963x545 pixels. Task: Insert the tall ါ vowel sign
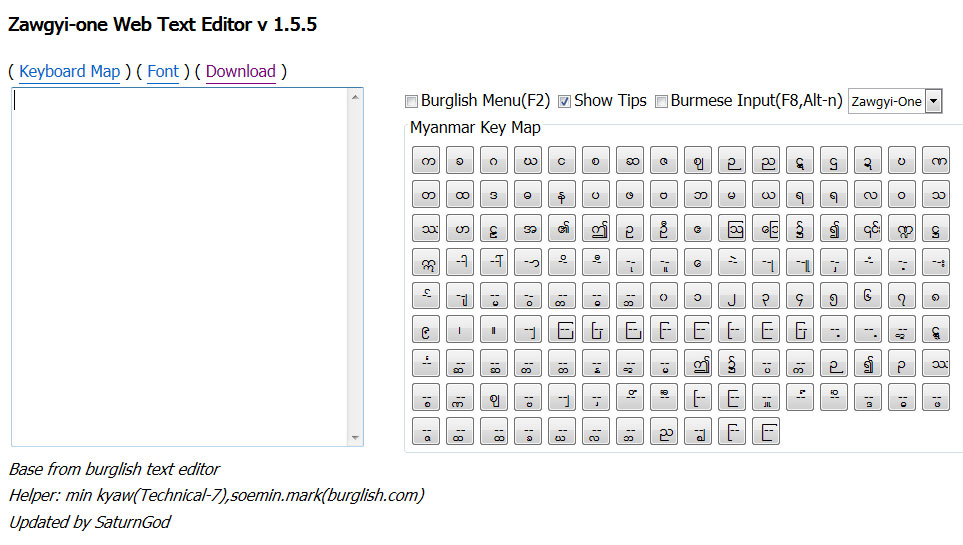pos(460,263)
